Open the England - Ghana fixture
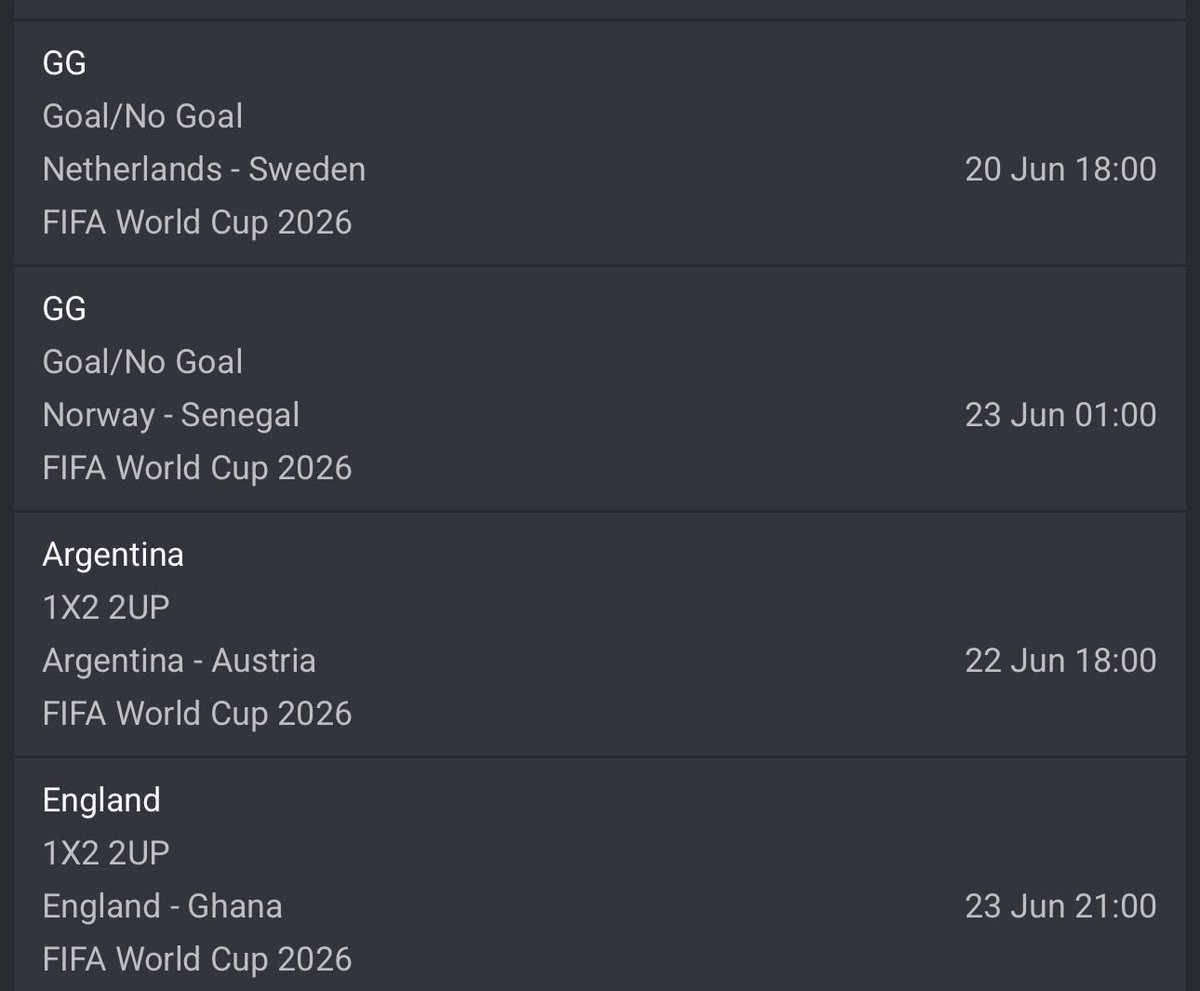The width and height of the screenshot is (1200, 991). [162, 907]
